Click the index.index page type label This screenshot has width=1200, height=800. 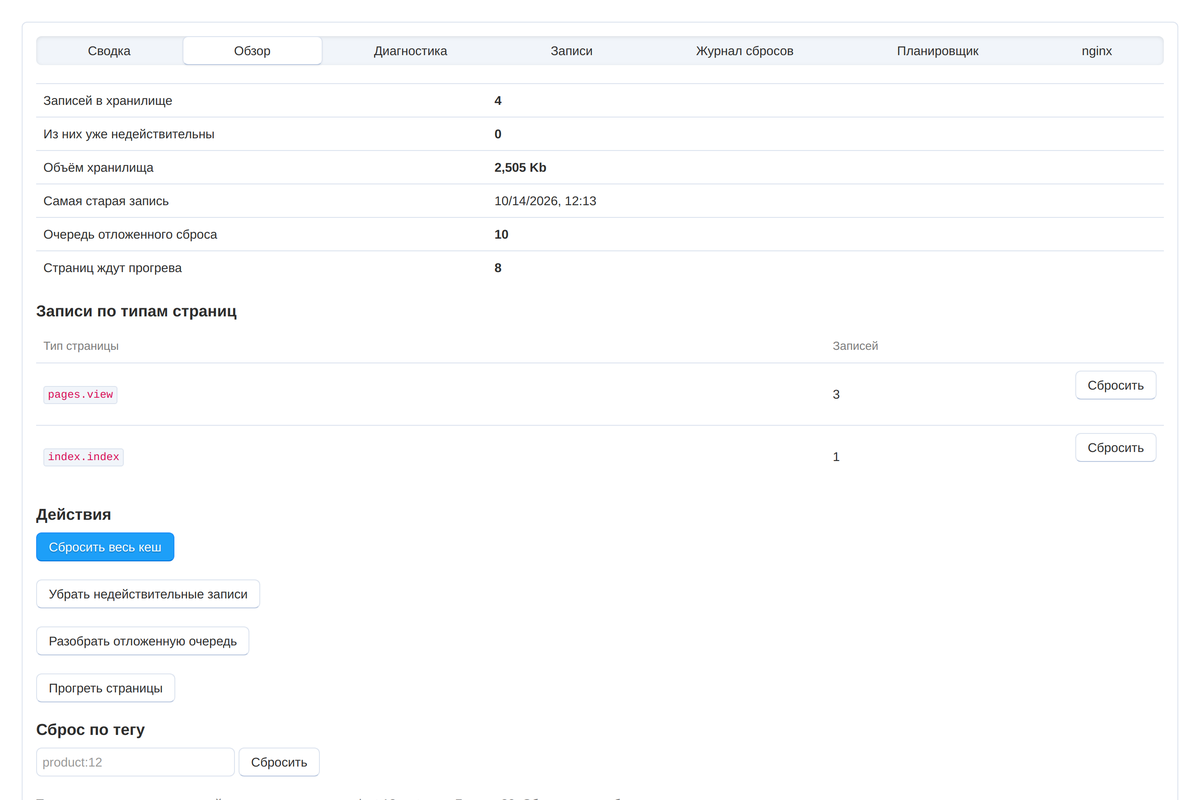pos(84,457)
